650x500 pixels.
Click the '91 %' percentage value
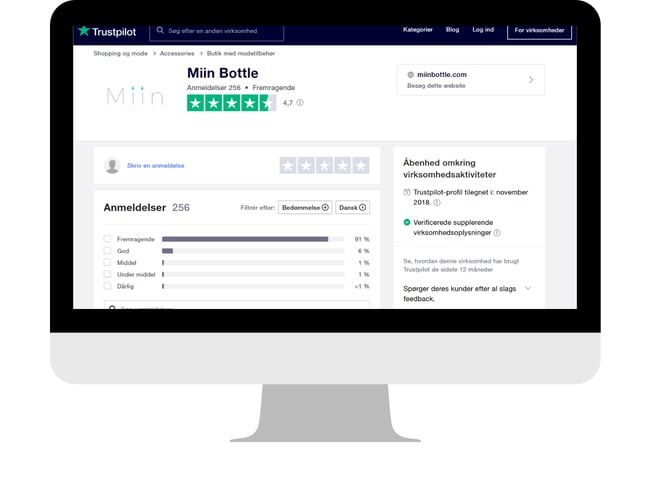click(x=362, y=239)
